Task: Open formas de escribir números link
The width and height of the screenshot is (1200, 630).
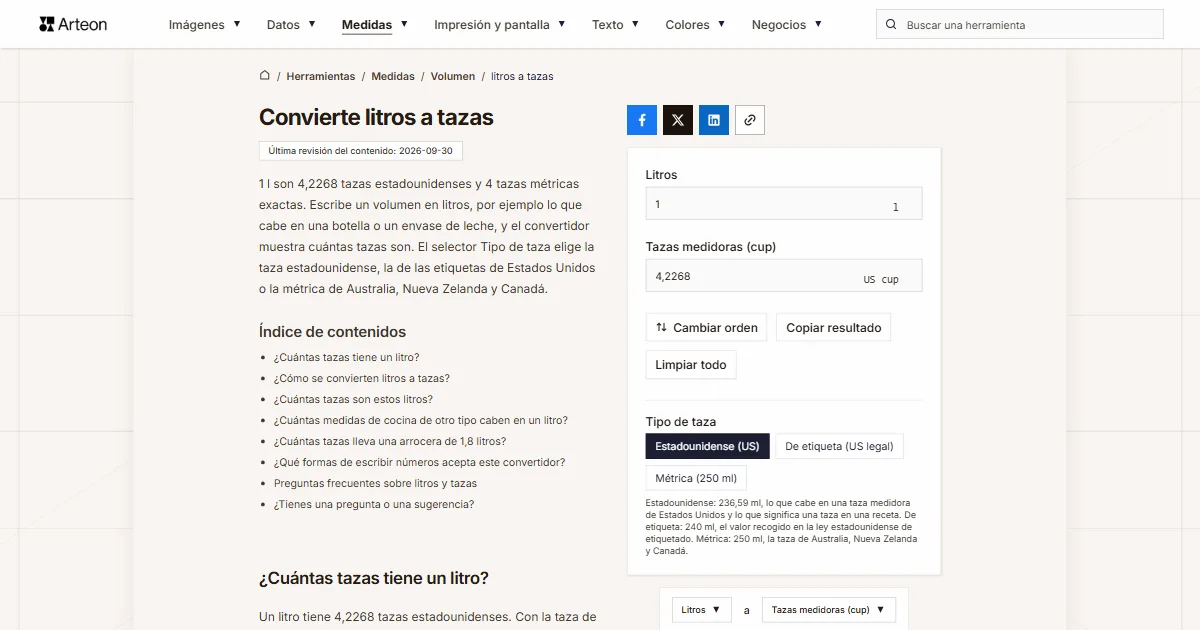Action: coord(420,462)
